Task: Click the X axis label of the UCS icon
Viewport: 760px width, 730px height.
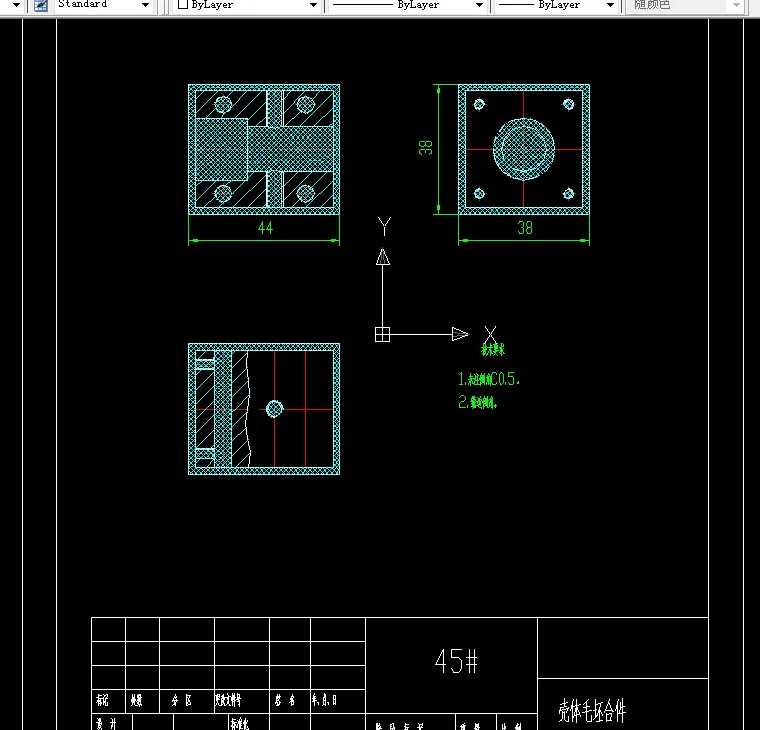Action: point(491,334)
